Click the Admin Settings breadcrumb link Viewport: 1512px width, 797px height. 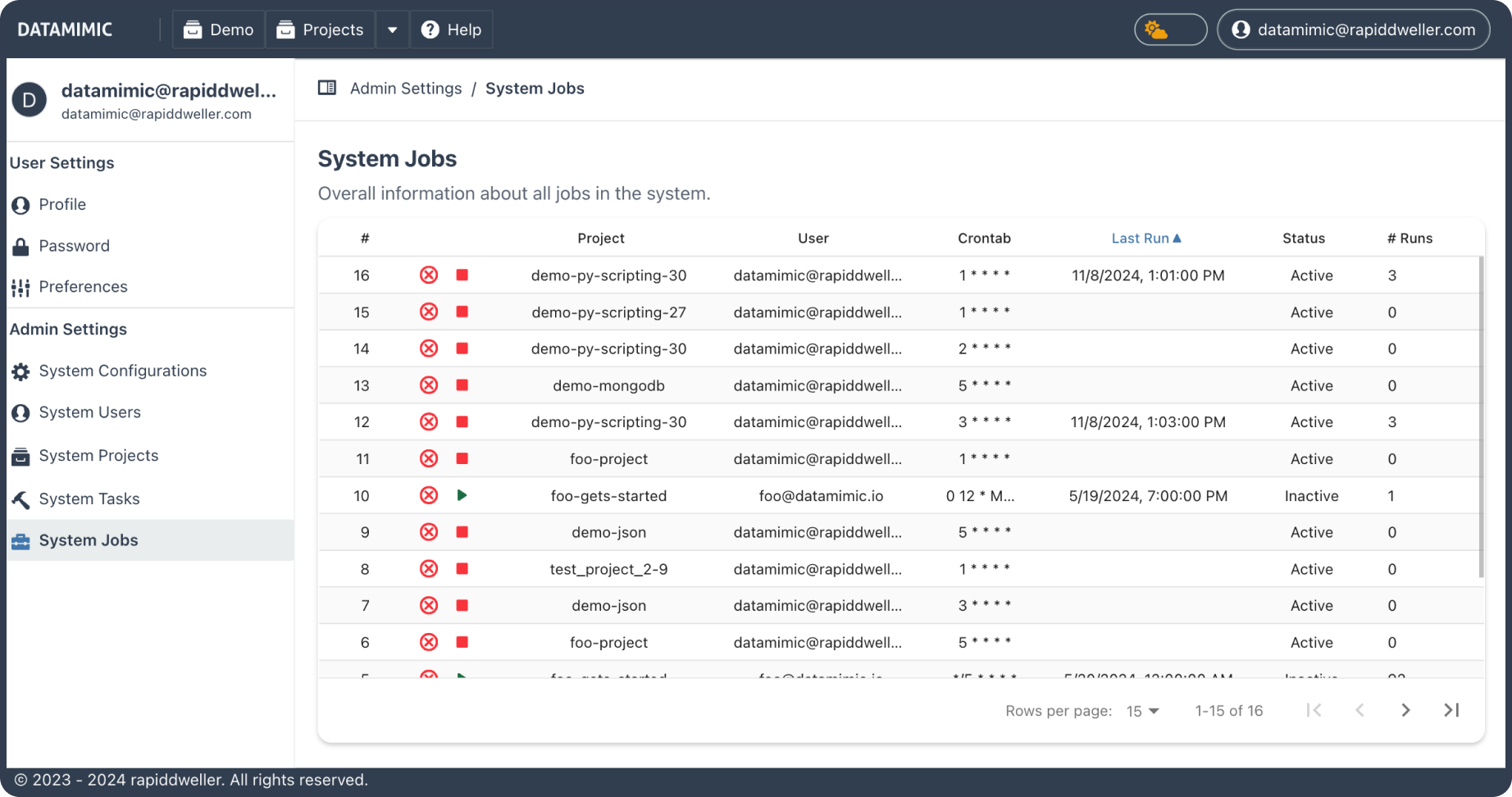406,89
